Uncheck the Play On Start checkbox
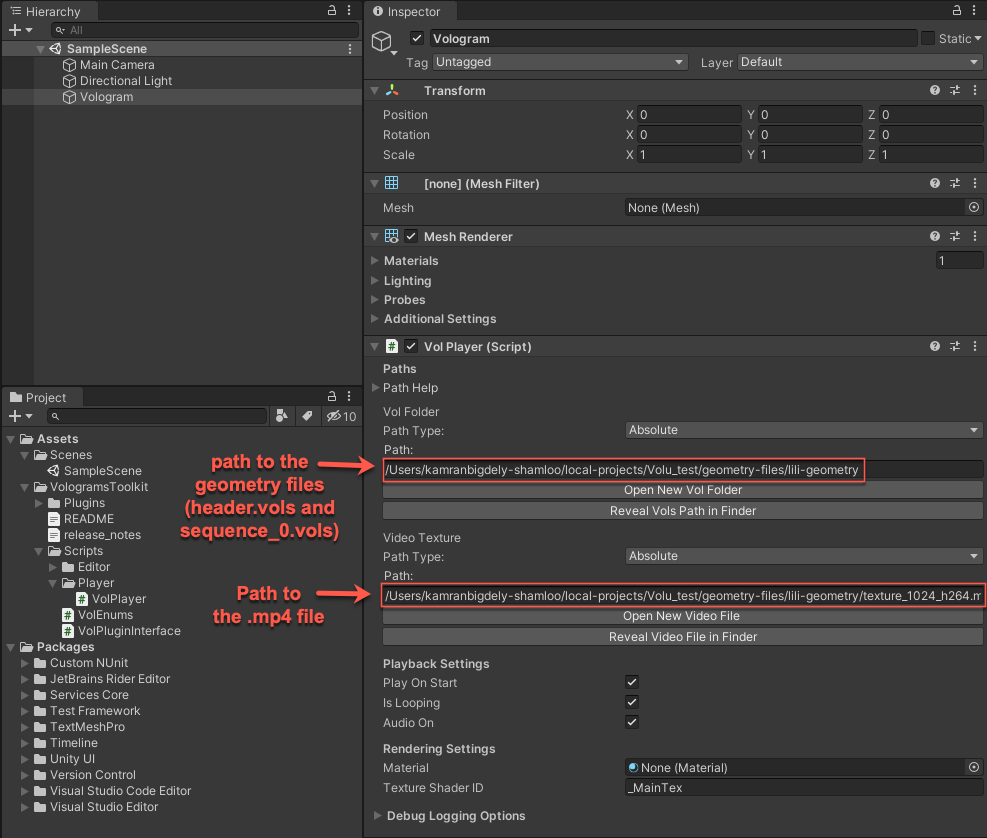987x838 pixels. click(632, 683)
